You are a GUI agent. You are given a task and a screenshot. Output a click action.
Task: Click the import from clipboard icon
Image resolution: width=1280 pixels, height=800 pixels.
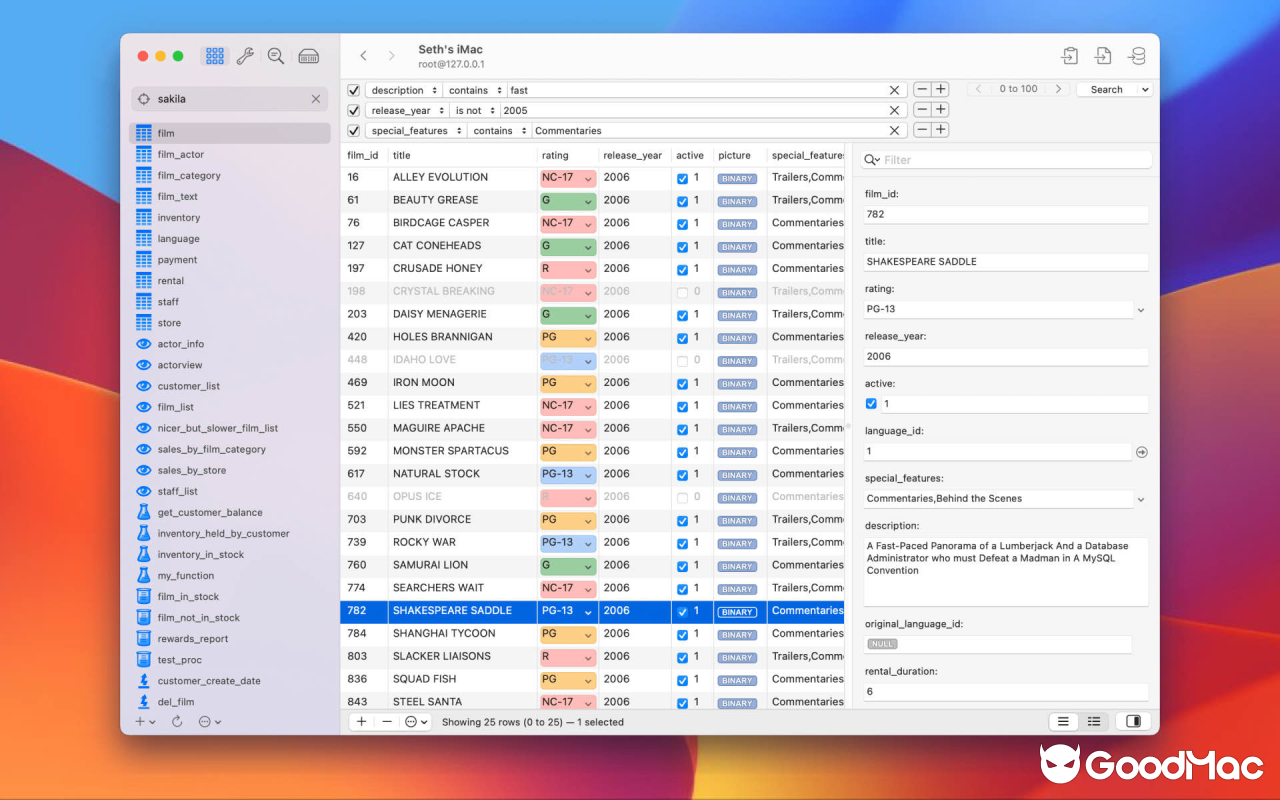click(x=1069, y=56)
